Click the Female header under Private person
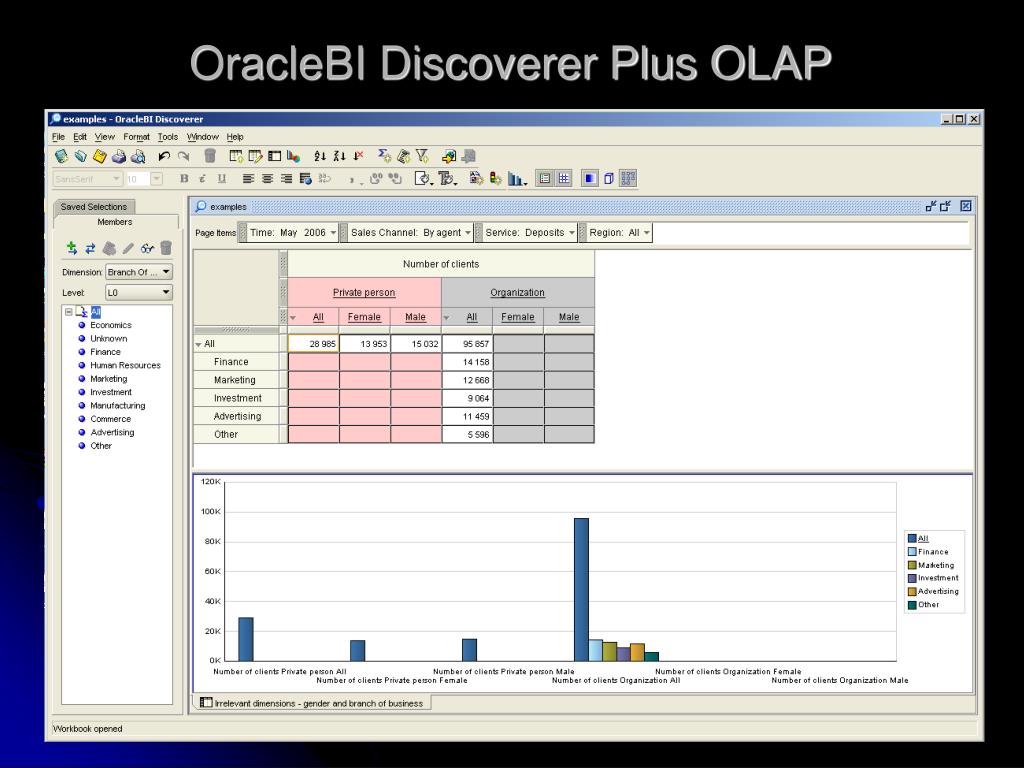The width and height of the screenshot is (1024, 768). click(364, 317)
